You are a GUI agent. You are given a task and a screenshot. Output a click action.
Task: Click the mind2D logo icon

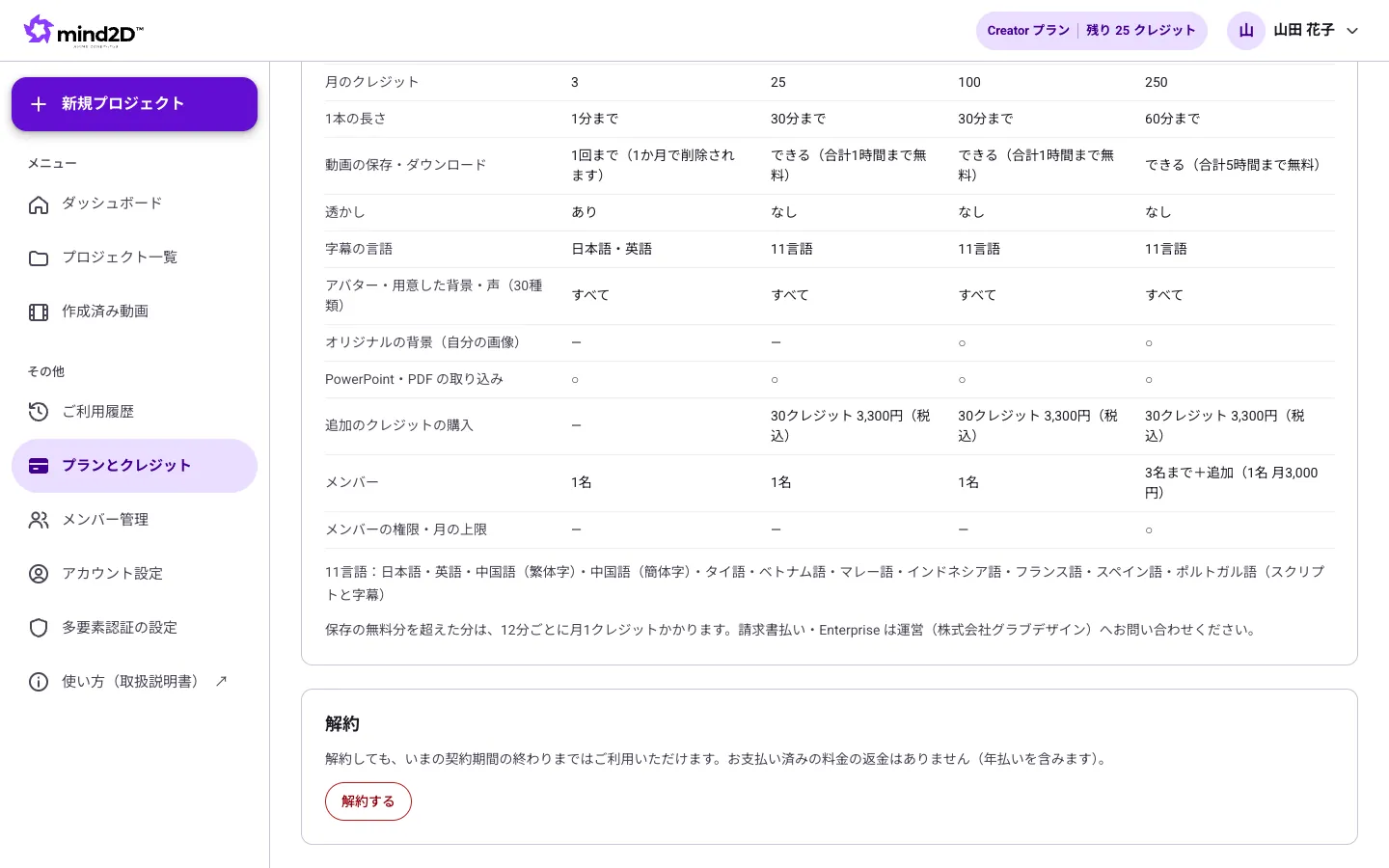(39, 29)
